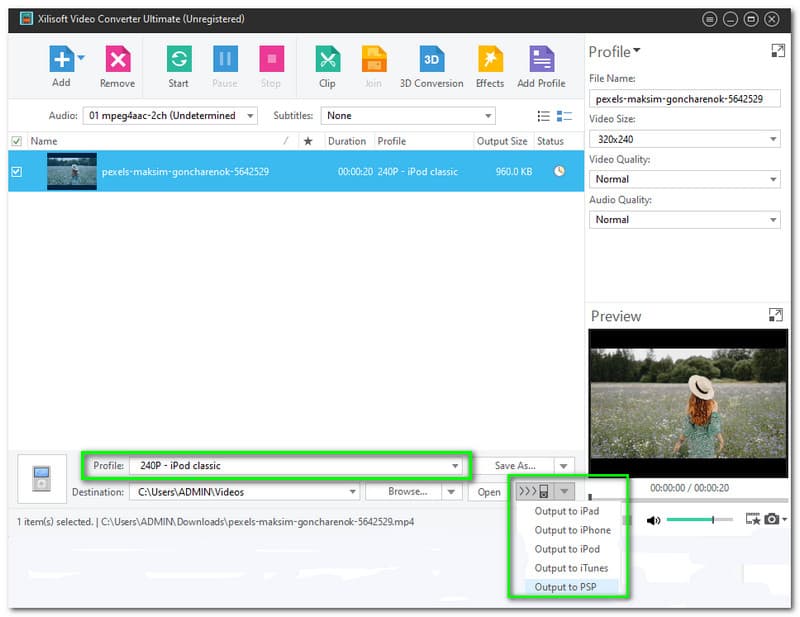Image resolution: width=800 pixels, height=617 pixels.
Task: Toggle the select-all checkbox in list header
Action: point(16,141)
